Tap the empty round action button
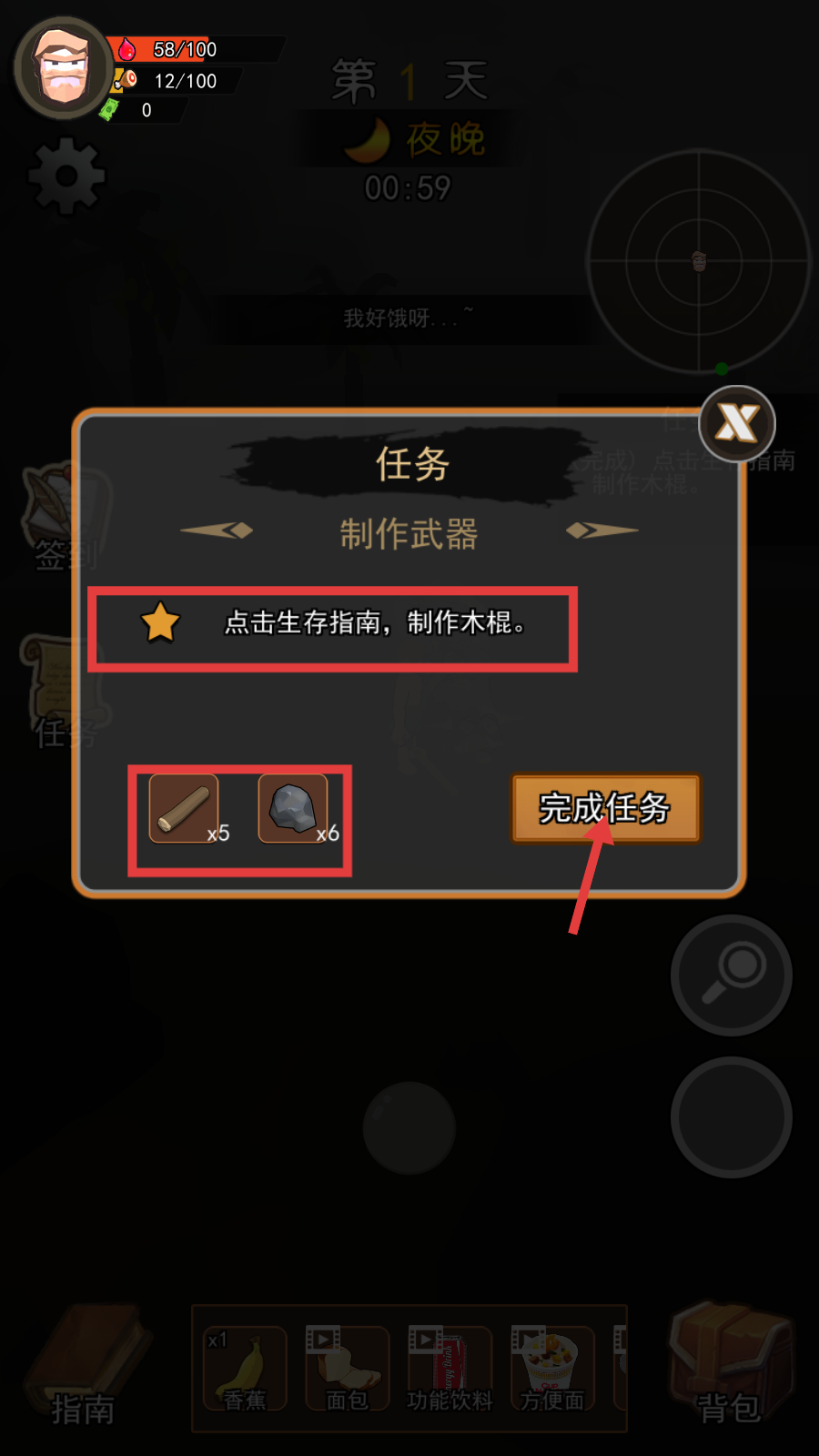Viewport: 819px width, 1456px height. (732, 1117)
